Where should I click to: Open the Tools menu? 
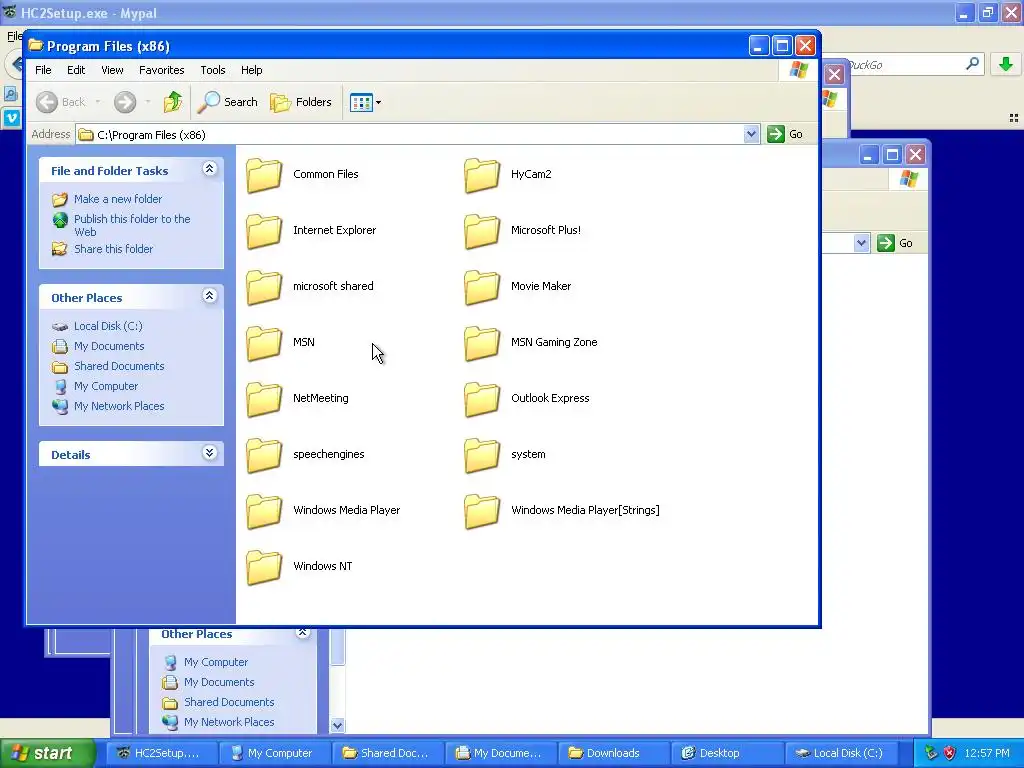pos(213,70)
